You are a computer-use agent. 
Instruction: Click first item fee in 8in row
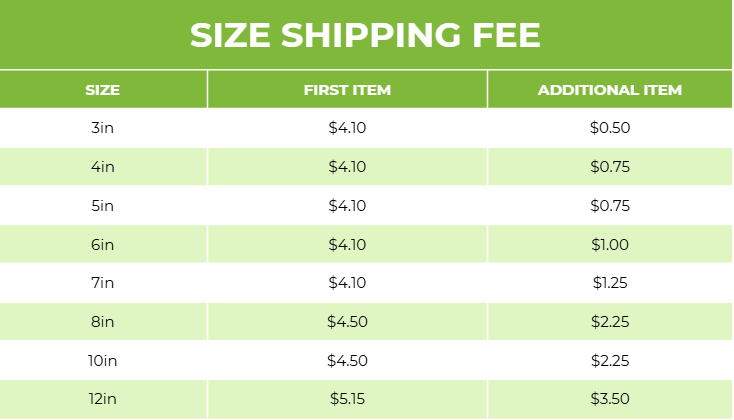coord(347,322)
